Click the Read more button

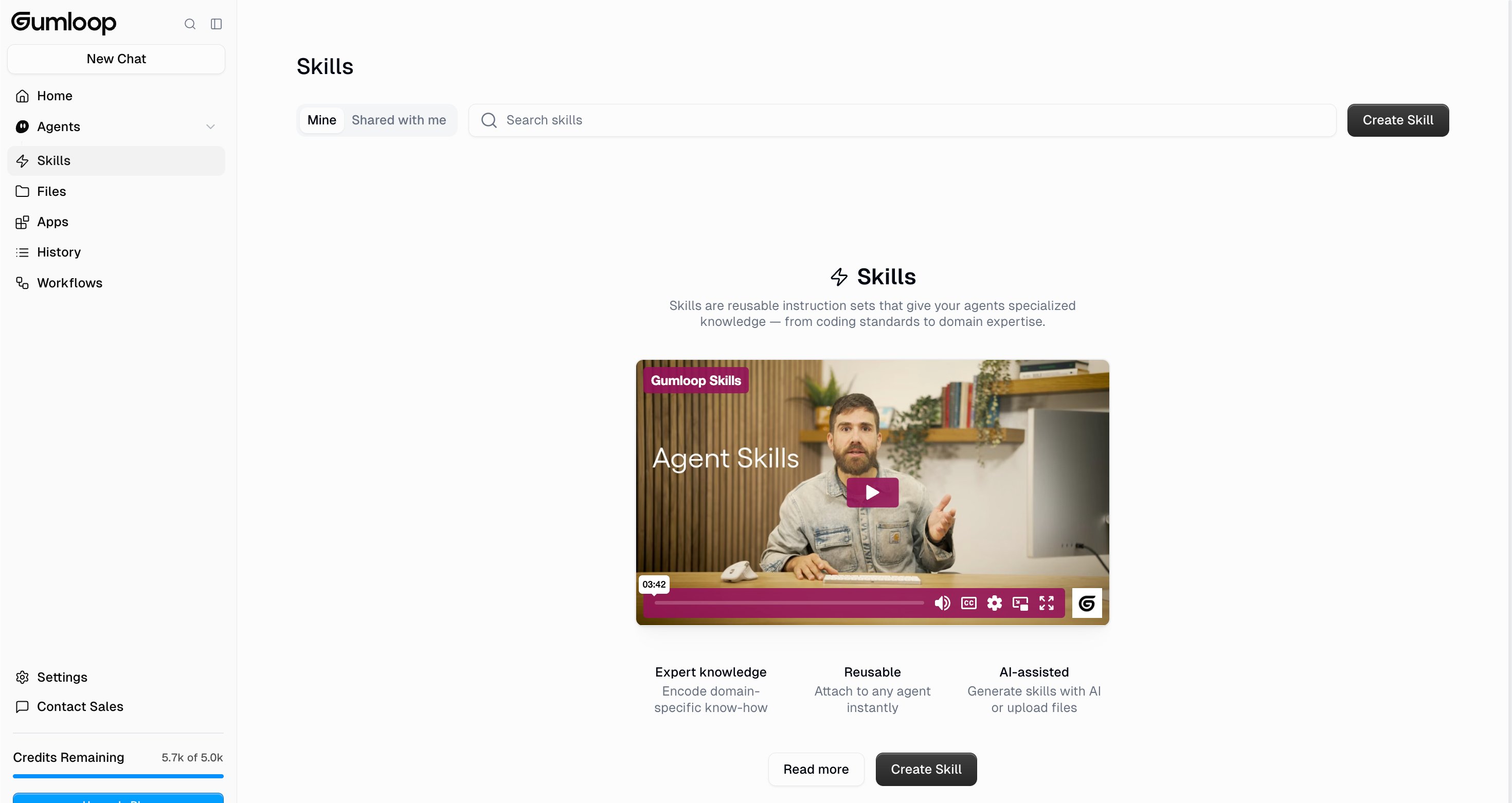816,770
